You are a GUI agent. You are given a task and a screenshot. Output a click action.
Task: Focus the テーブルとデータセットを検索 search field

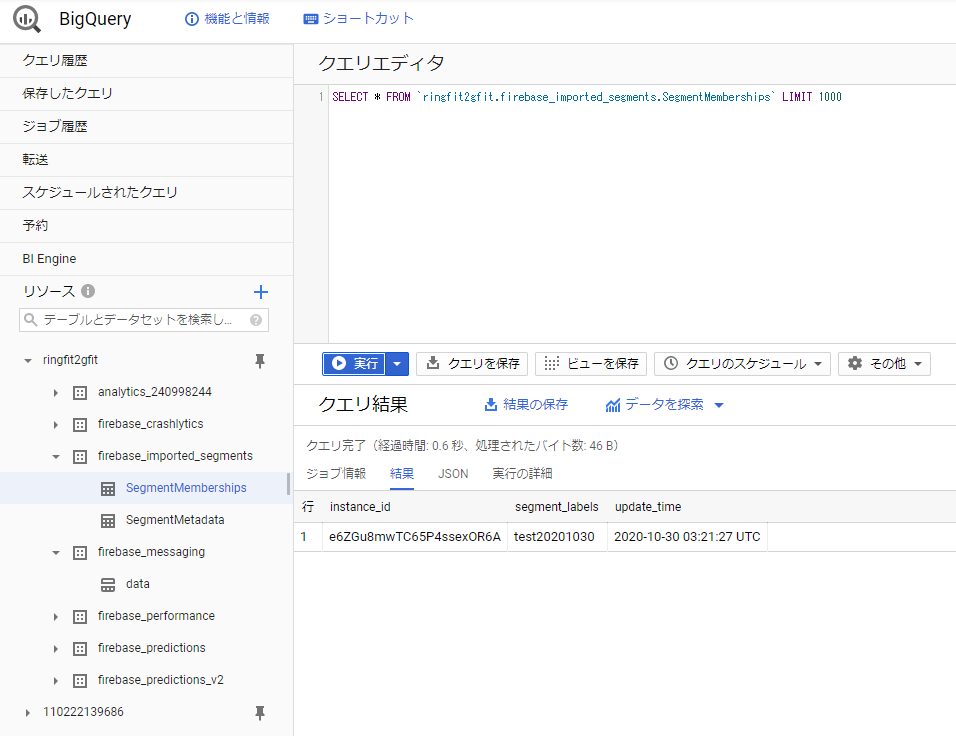(x=144, y=320)
